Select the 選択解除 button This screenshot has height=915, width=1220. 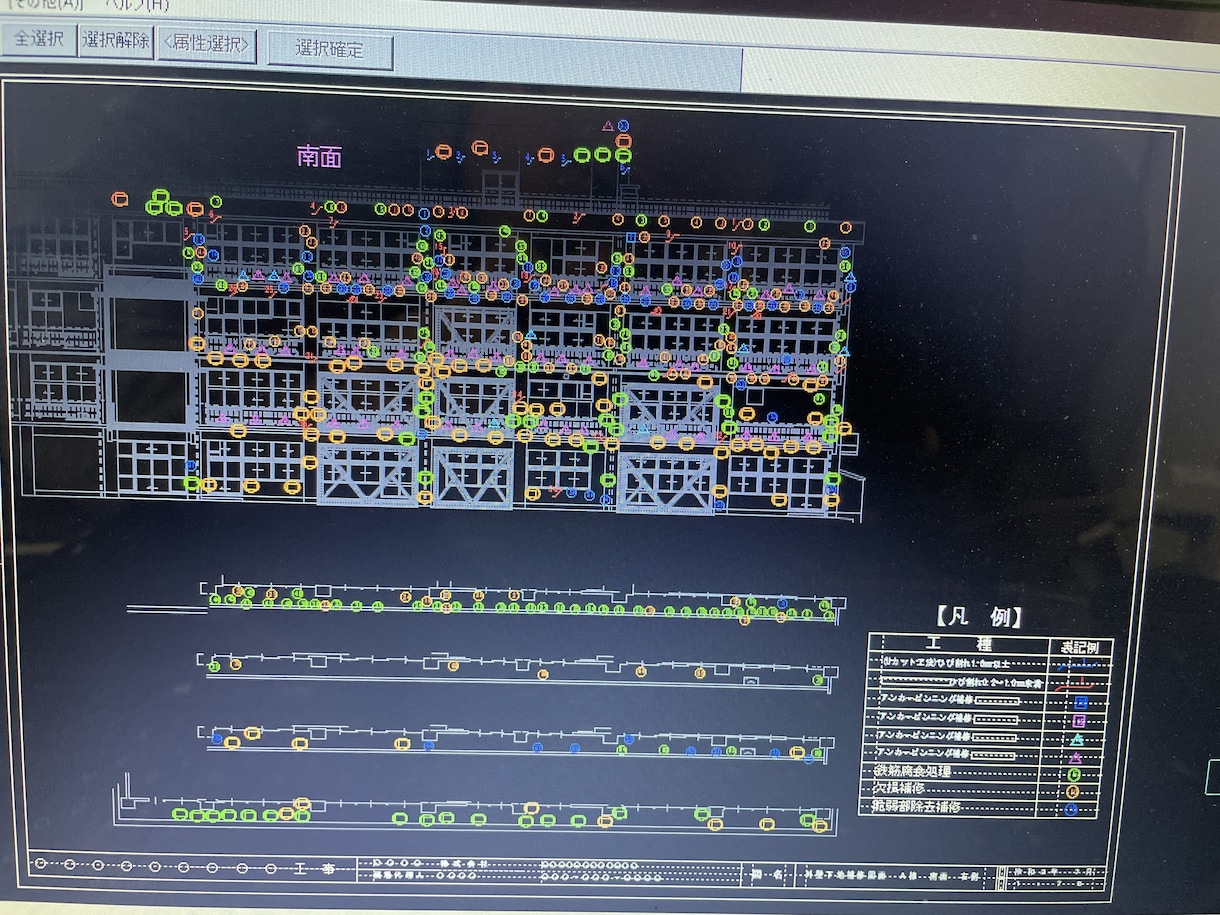[x=115, y=41]
